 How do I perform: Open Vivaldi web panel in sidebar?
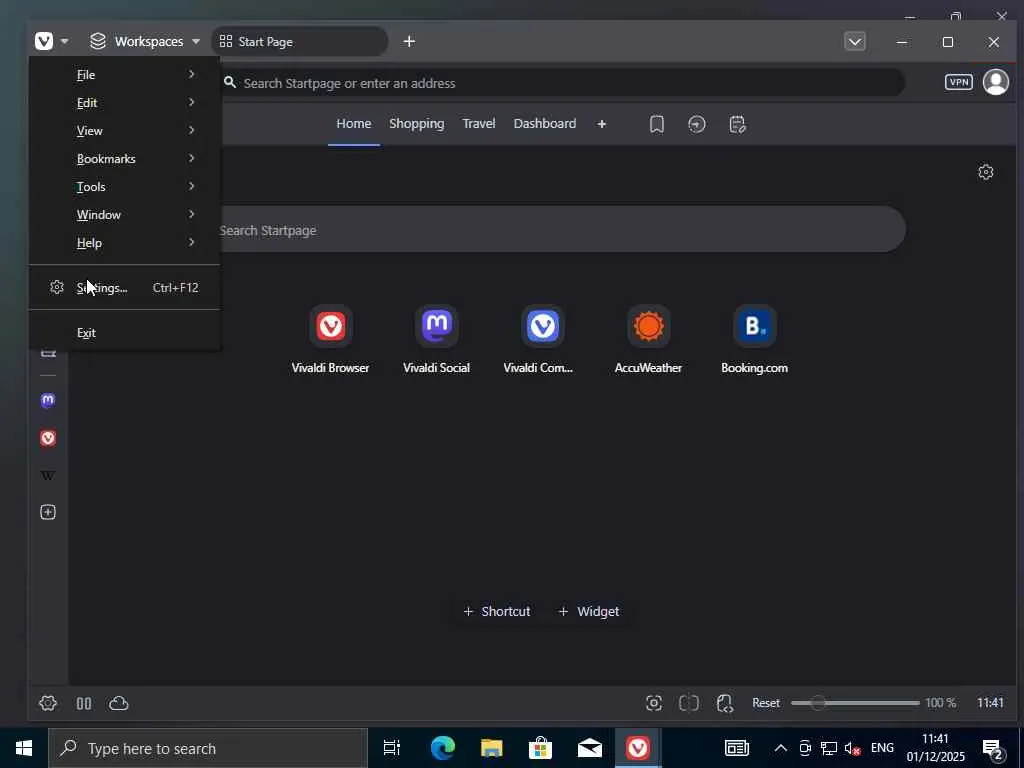coord(48,438)
